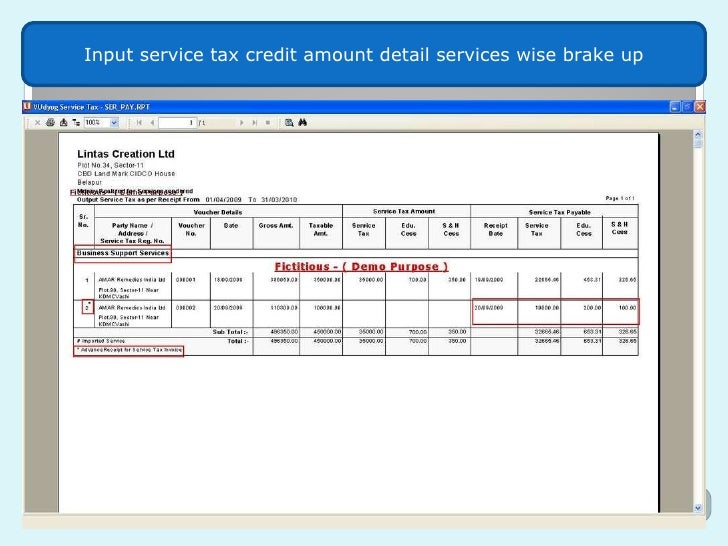Click scrollbar down arrow in report viewer
The width and height of the screenshot is (728, 546).
698,508
